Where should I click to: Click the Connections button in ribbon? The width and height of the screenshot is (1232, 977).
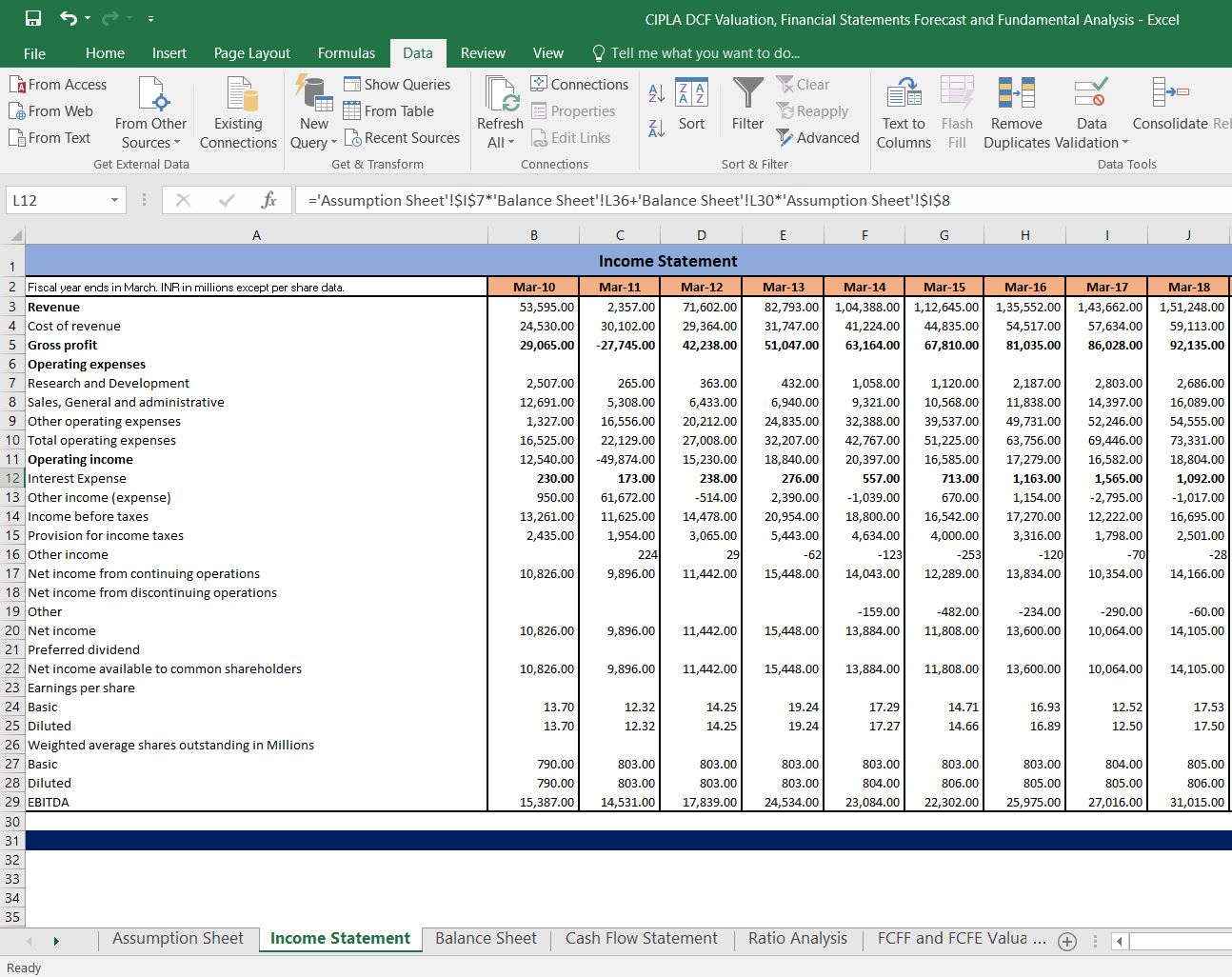(x=579, y=85)
